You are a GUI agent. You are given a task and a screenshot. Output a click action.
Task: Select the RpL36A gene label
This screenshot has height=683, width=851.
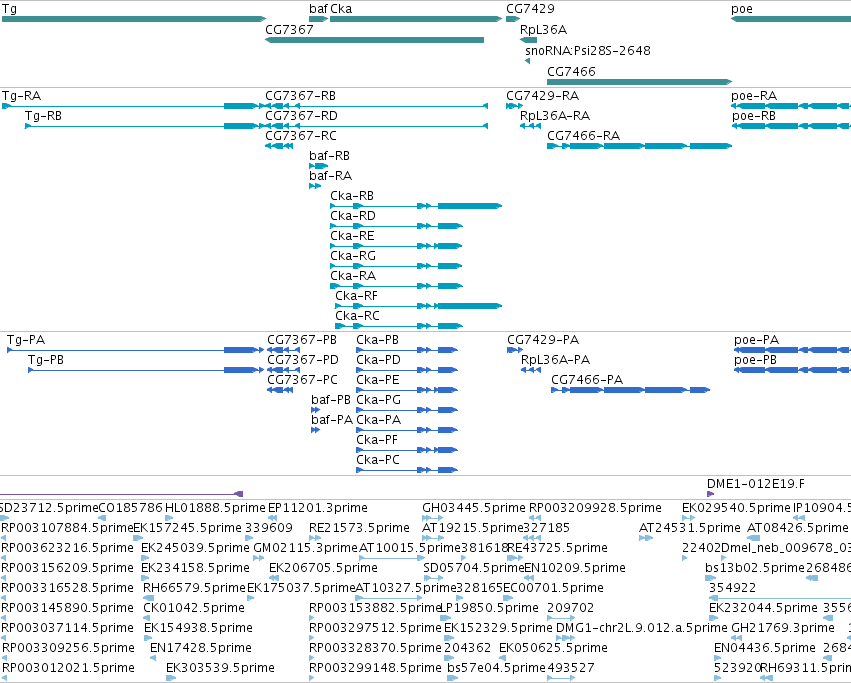(543, 29)
